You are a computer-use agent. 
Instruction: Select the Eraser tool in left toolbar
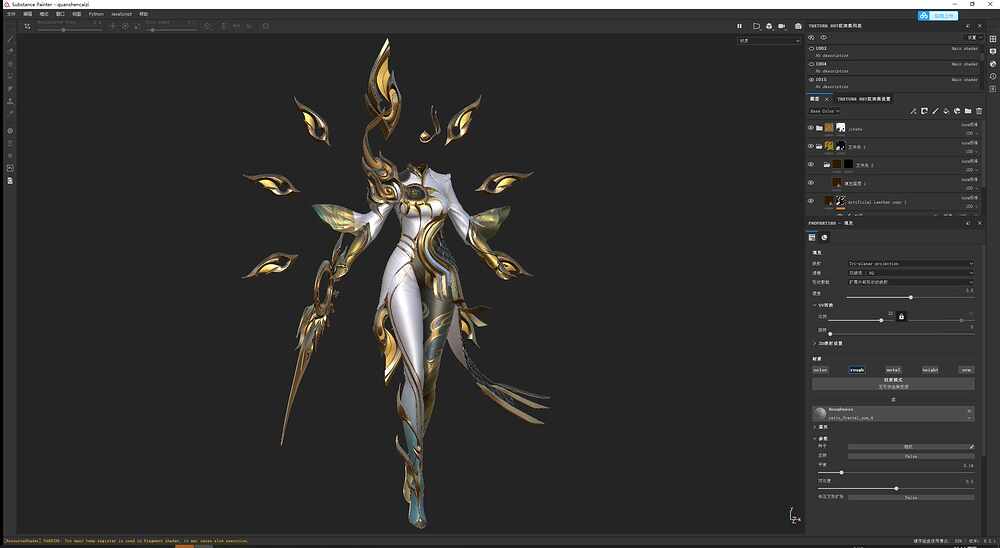point(10,50)
